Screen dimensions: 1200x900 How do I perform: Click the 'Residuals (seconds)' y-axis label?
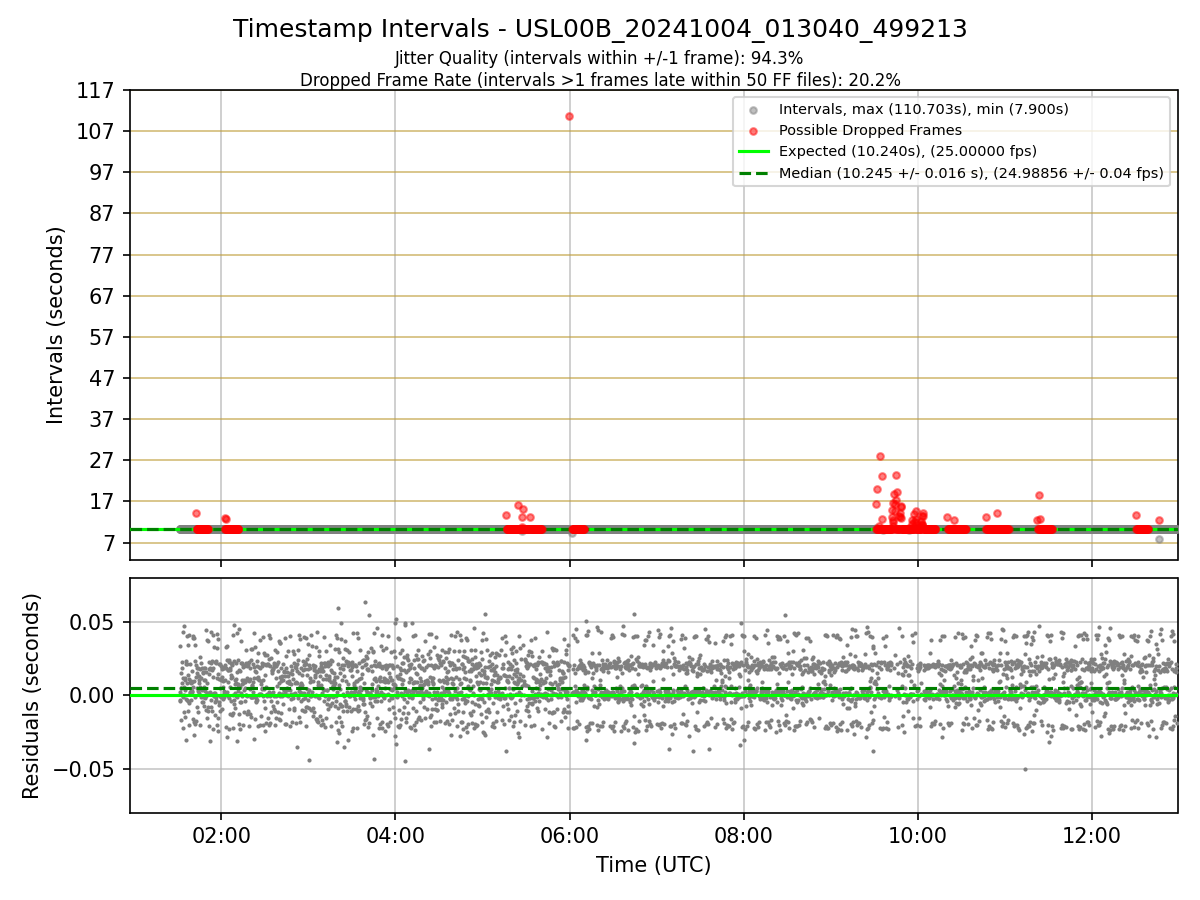click(32, 696)
